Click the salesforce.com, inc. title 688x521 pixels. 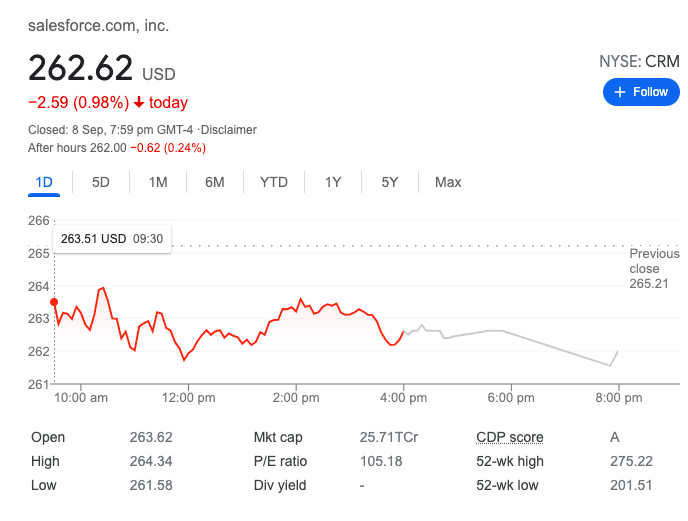(x=98, y=25)
